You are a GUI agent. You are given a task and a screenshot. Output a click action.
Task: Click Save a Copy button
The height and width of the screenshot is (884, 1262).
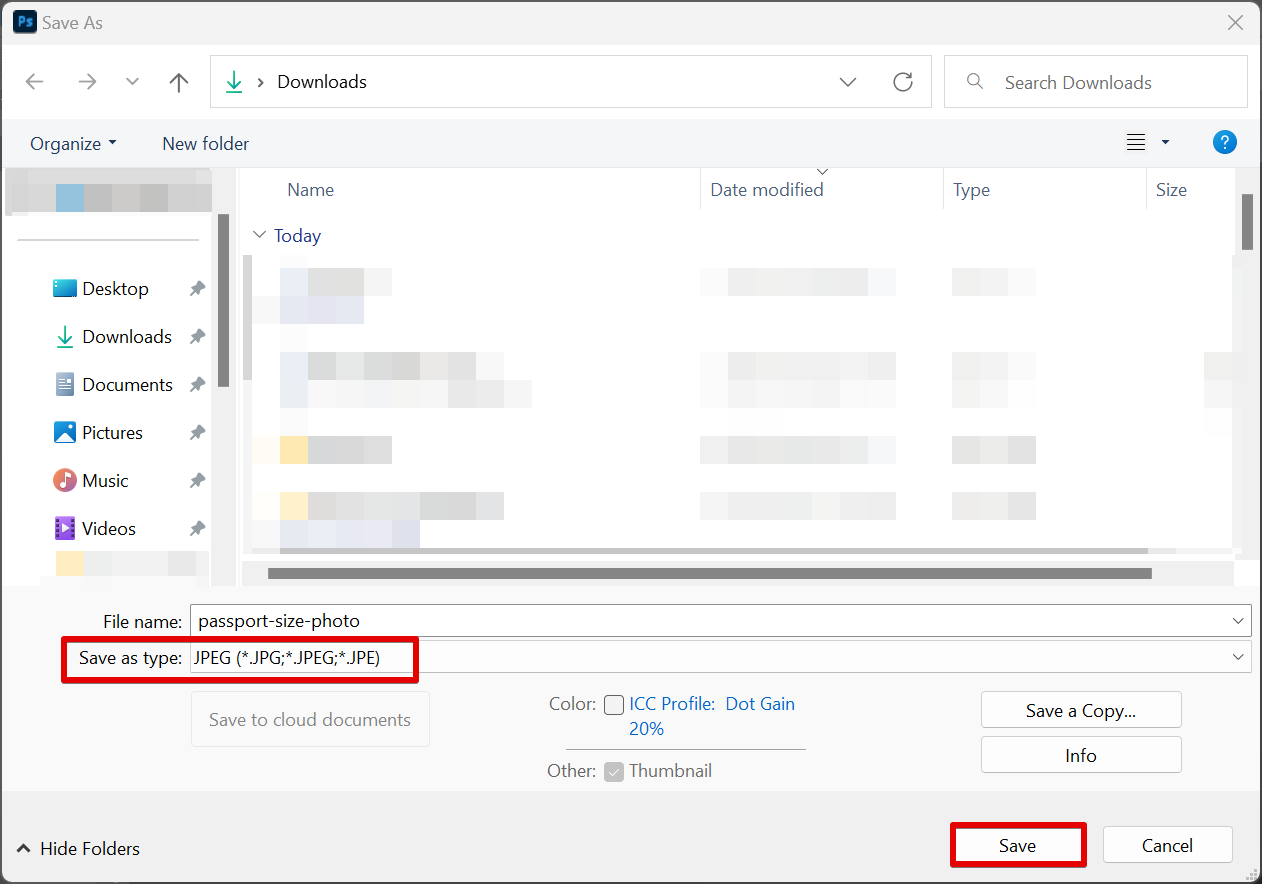[x=1081, y=710]
